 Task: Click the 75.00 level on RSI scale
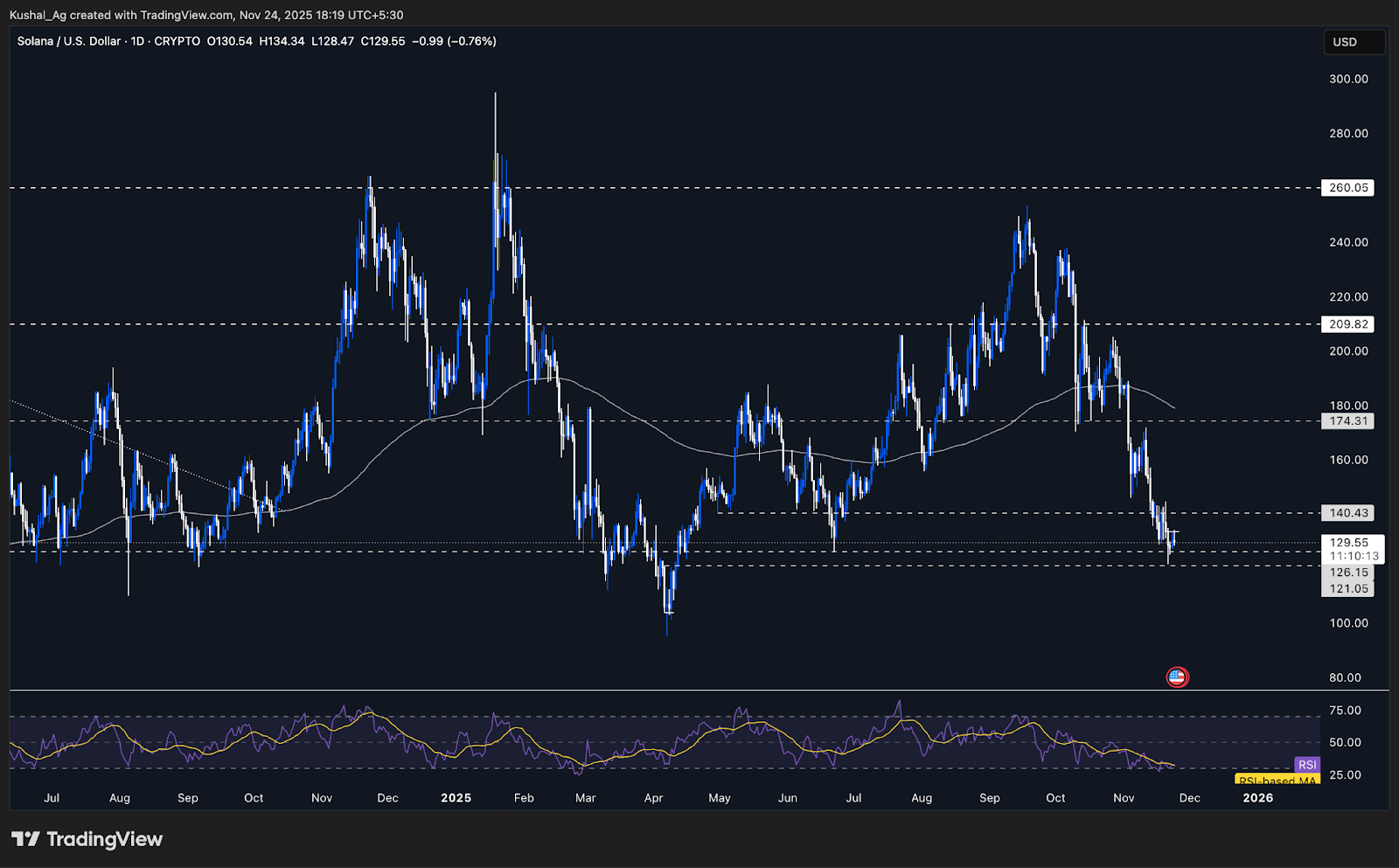tap(1345, 711)
